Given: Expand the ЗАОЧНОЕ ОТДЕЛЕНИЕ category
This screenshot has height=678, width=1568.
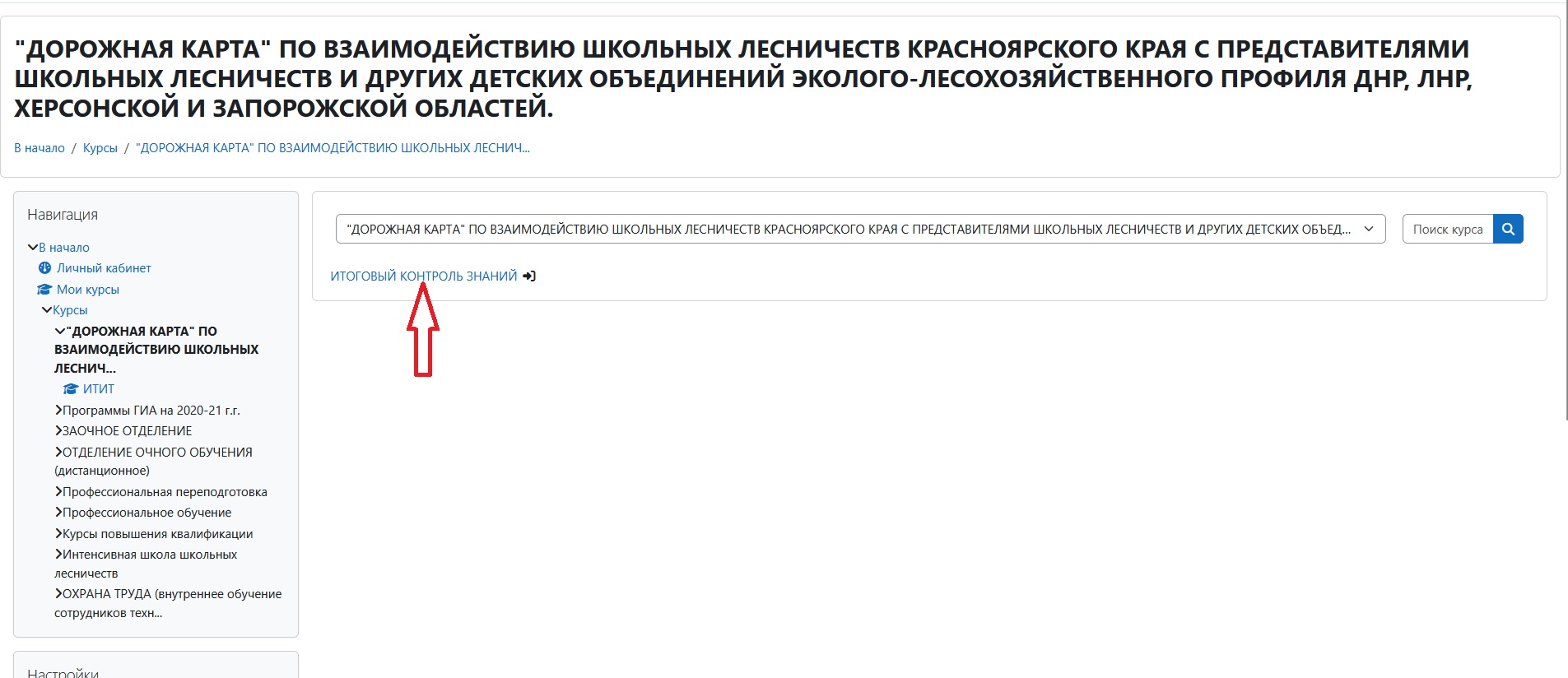Looking at the screenshot, I should (59, 431).
